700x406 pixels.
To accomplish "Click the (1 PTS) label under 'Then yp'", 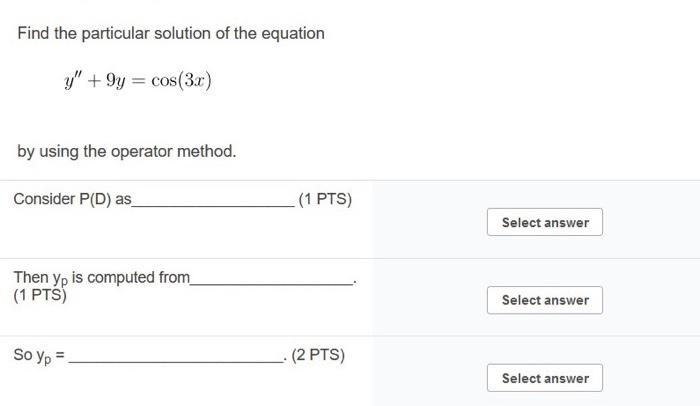I will 40,295.
